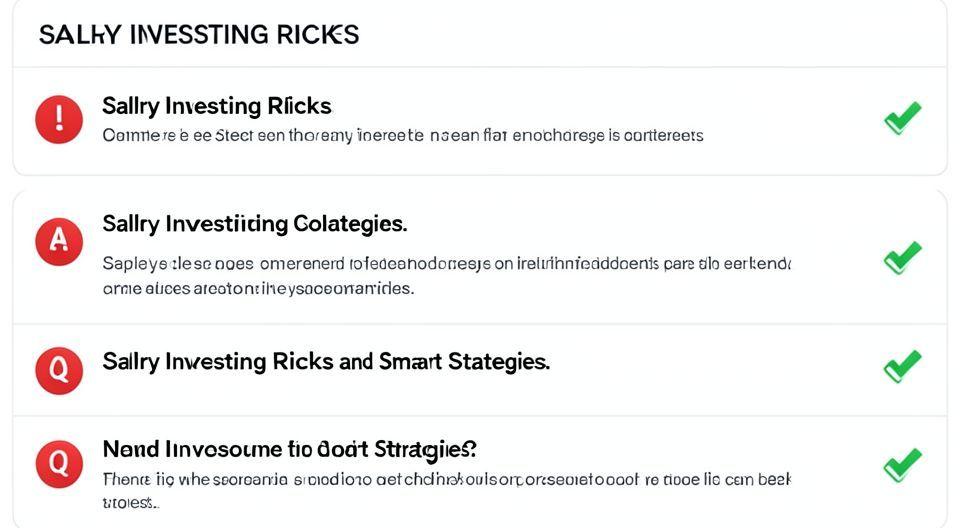Click the red exclamation mark alert icon
This screenshot has width=960, height=528.
coord(59,120)
